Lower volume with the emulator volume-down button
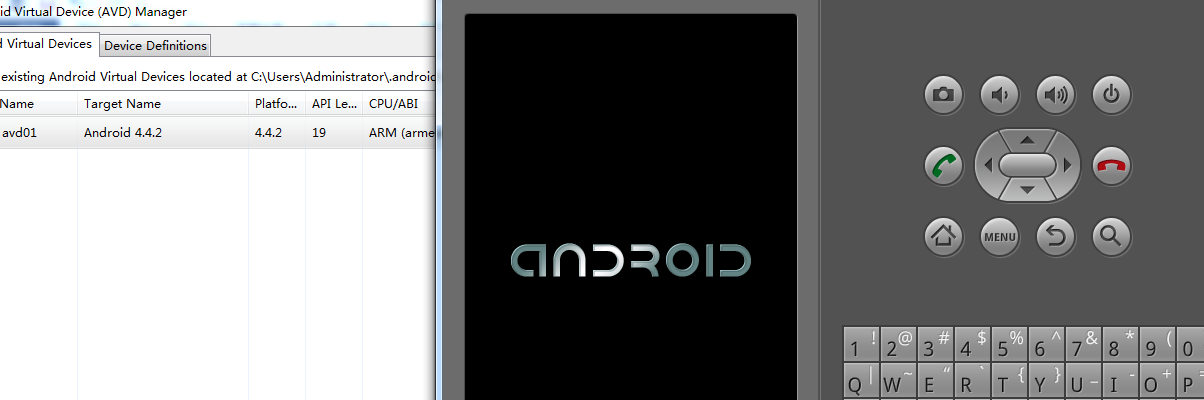This screenshot has width=1204, height=400. click(x=998, y=96)
